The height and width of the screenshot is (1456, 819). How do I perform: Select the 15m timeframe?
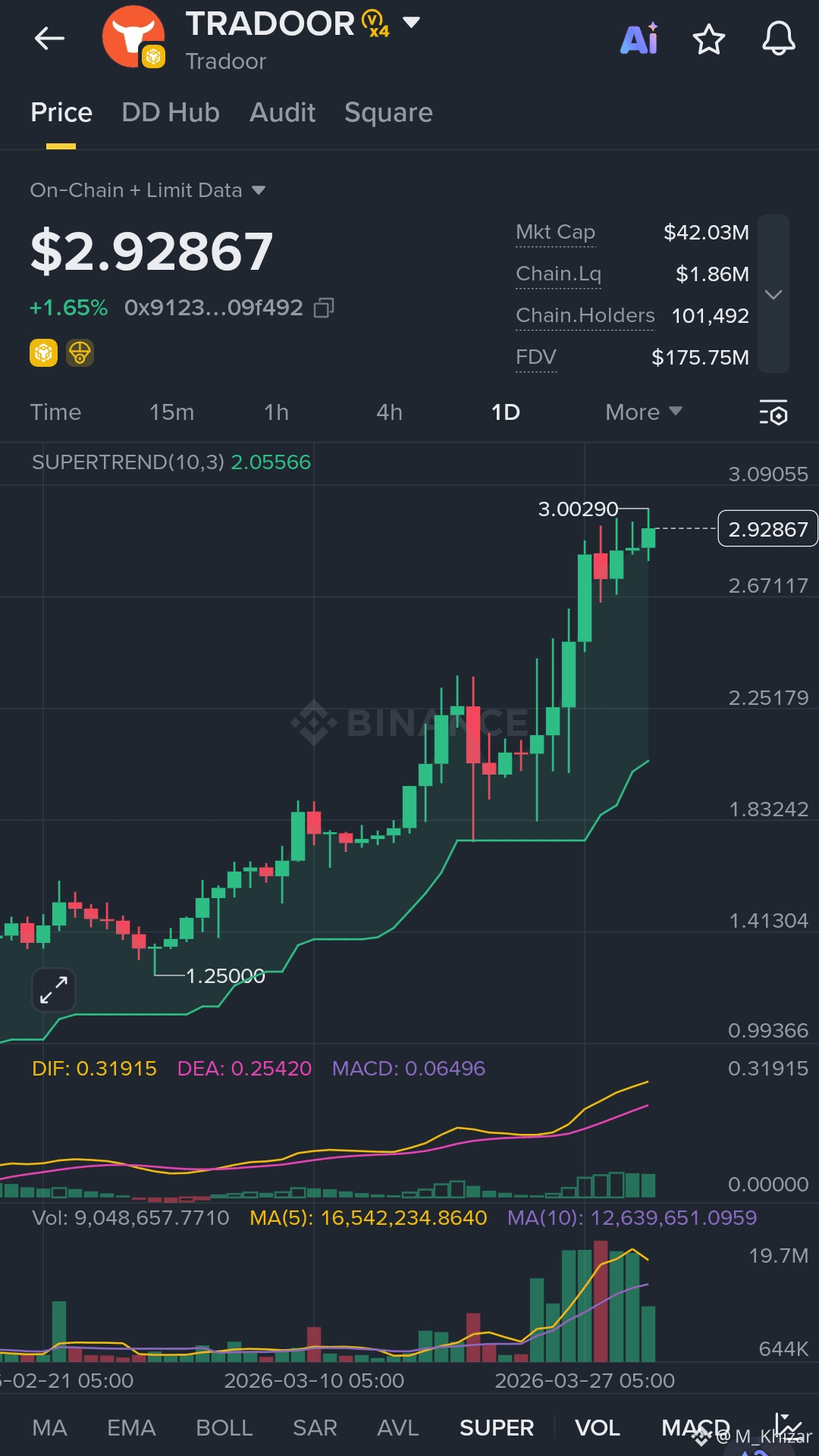click(x=171, y=412)
